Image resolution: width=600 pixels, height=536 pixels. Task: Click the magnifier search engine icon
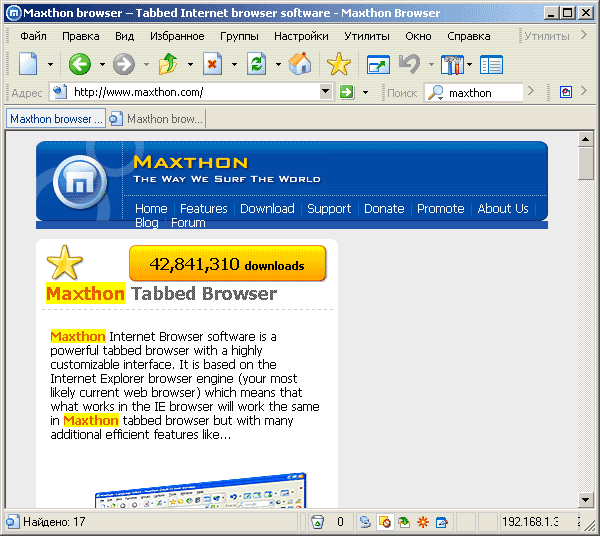coord(435,93)
